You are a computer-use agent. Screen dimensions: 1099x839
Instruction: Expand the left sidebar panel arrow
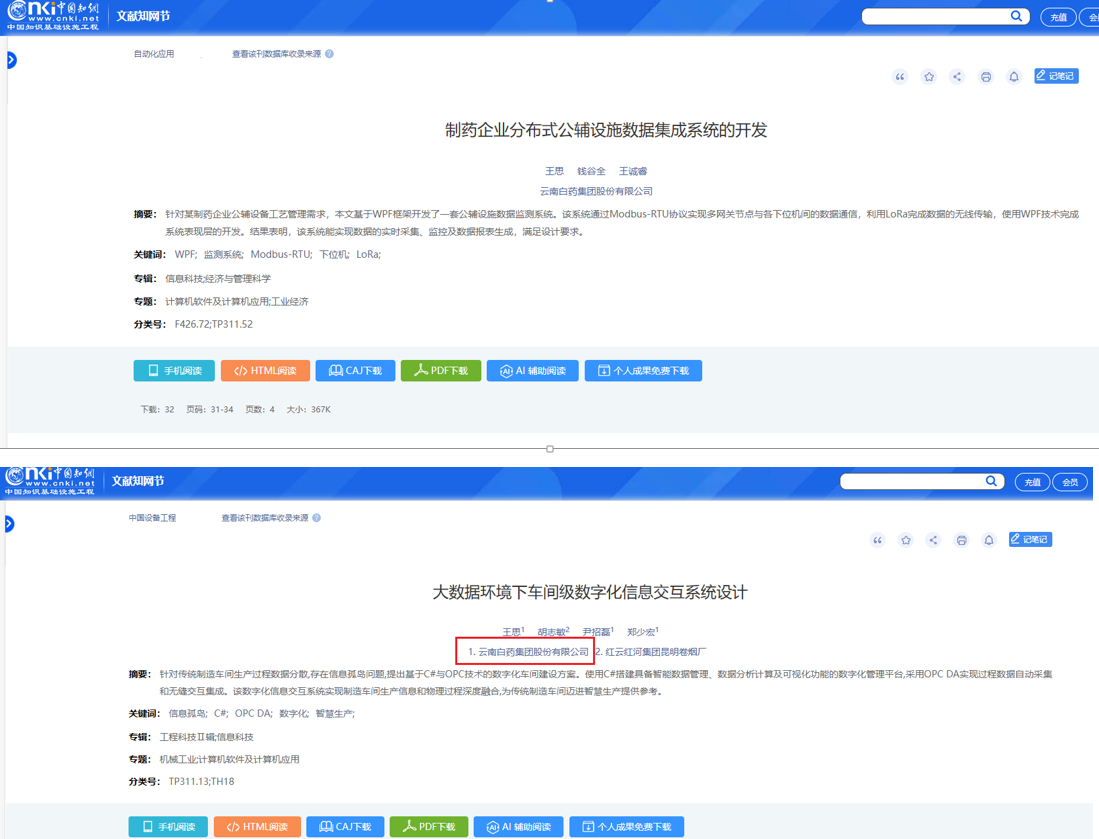click(11, 59)
